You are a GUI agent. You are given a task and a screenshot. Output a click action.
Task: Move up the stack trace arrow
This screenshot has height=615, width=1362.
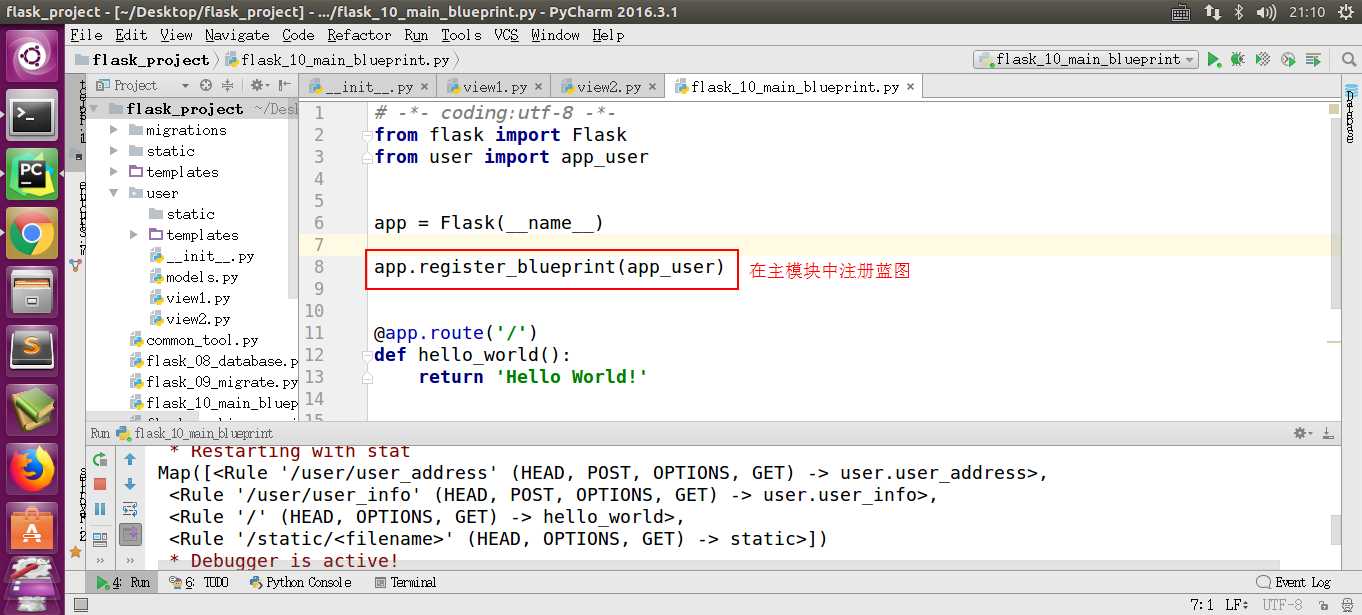tap(130, 460)
